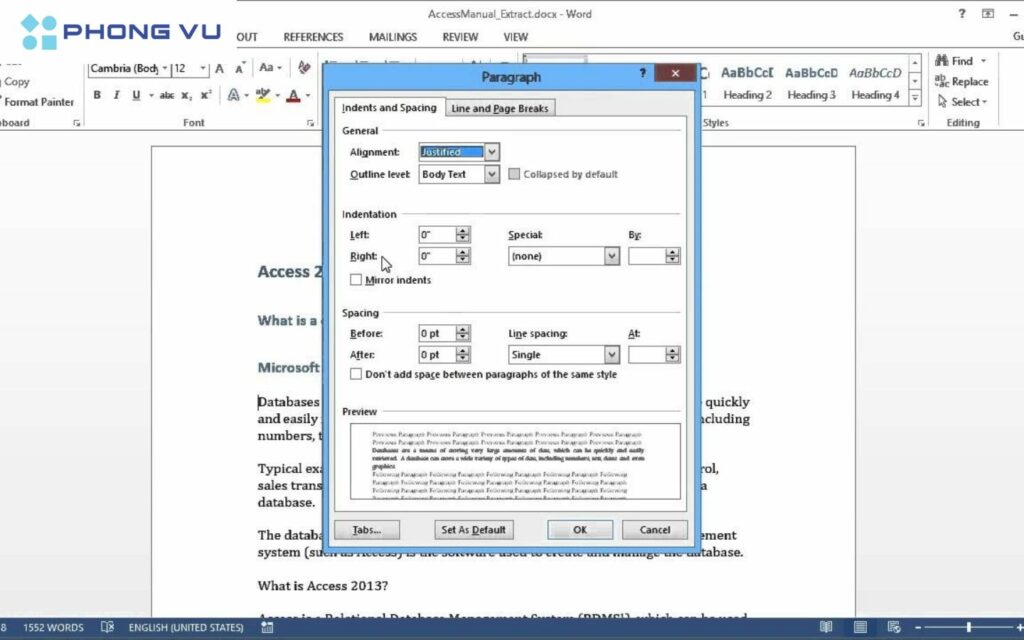1024x640 pixels.
Task: Open the Select dropdown in Editing group
Action: click(962, 102)
